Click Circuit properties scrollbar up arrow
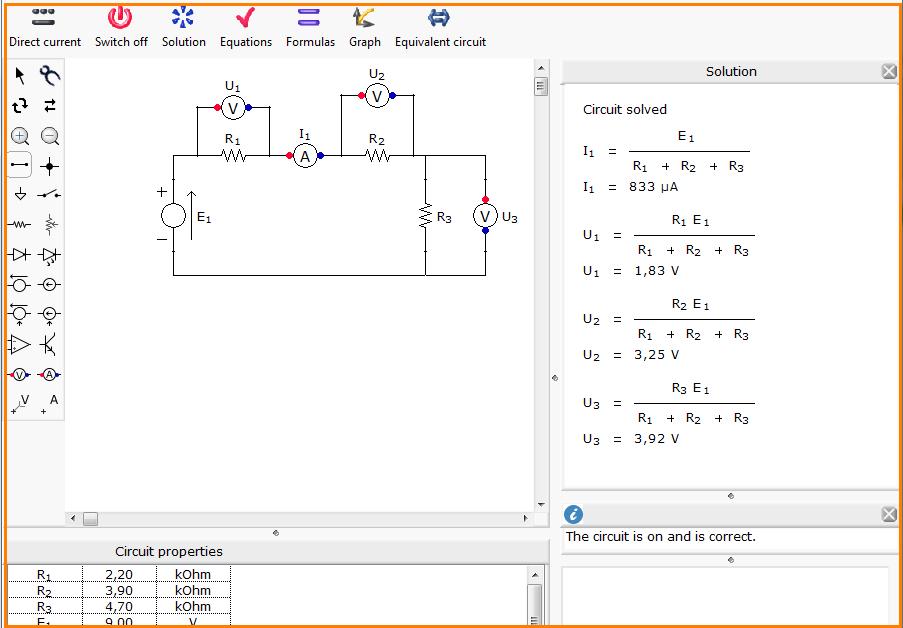903x628 pixels. [534, 574]
